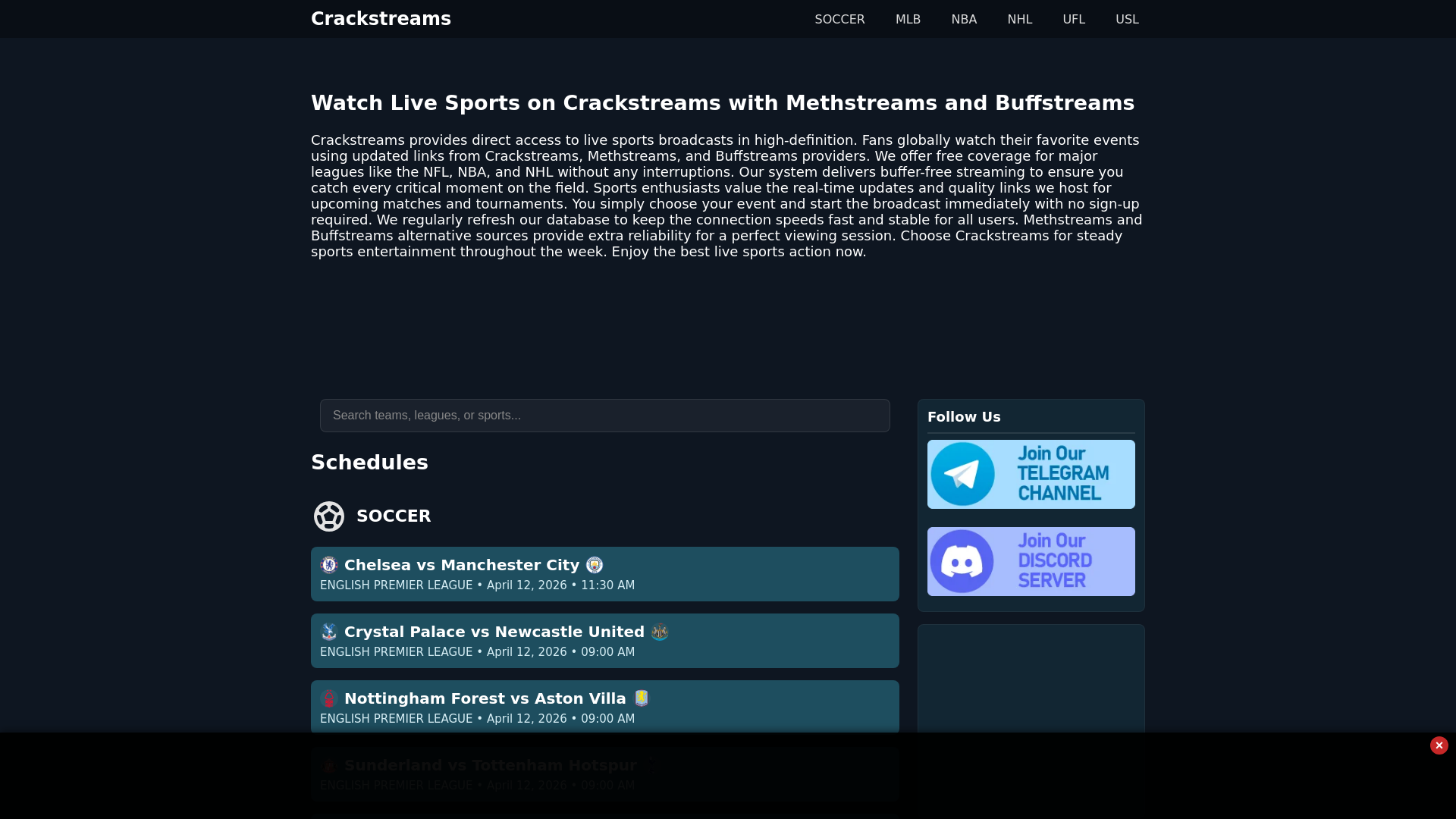Viewport: 1456px width, 819px height.
Task: Open the USL nav menu item
Action: point(1127,19)
